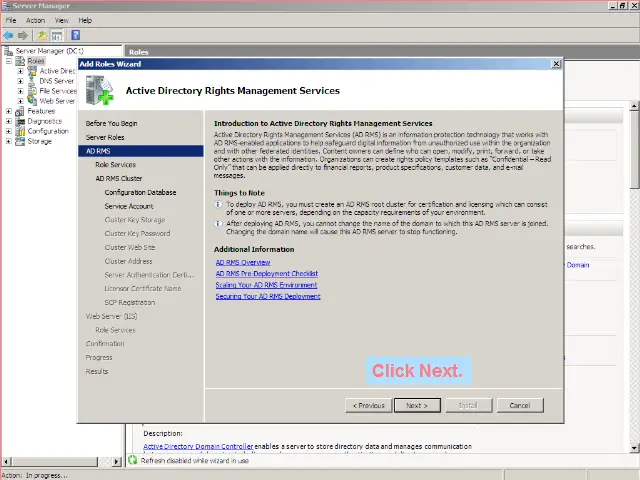Viewport: 640px width, 480px height.
Task: Click the Configuration node icon
Action: [x=20, y=131]
